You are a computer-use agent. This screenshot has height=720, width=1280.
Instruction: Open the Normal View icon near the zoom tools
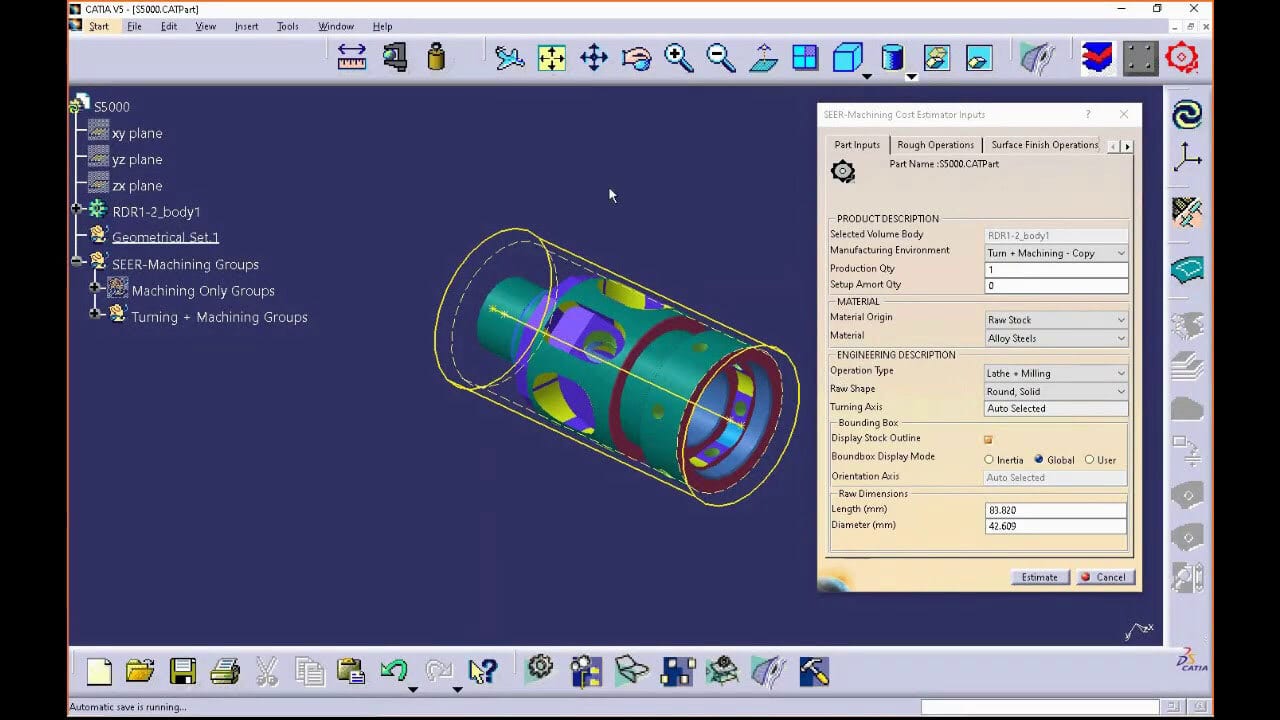pyautogui.click(x=763, y=57)
